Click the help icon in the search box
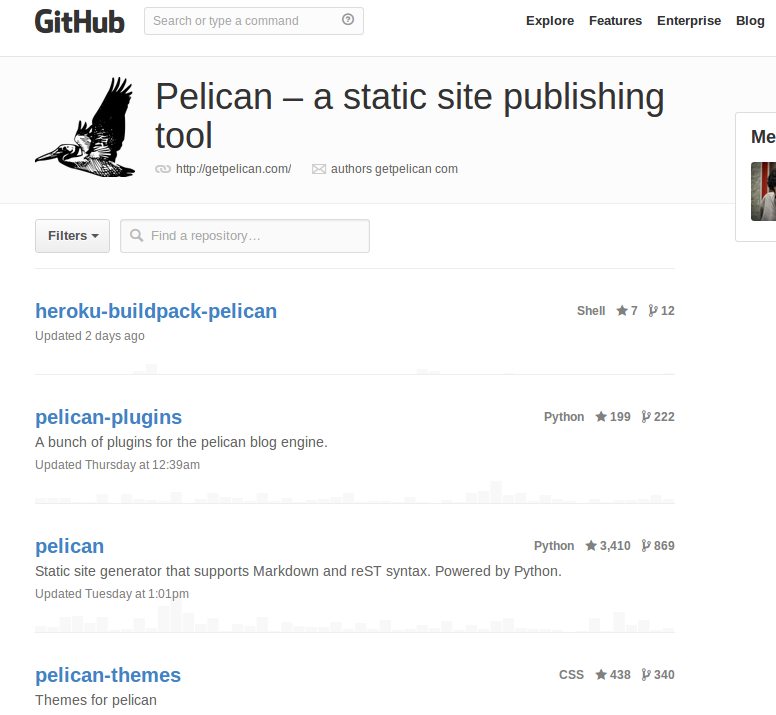The image size is (776, 715). [348, 20]
